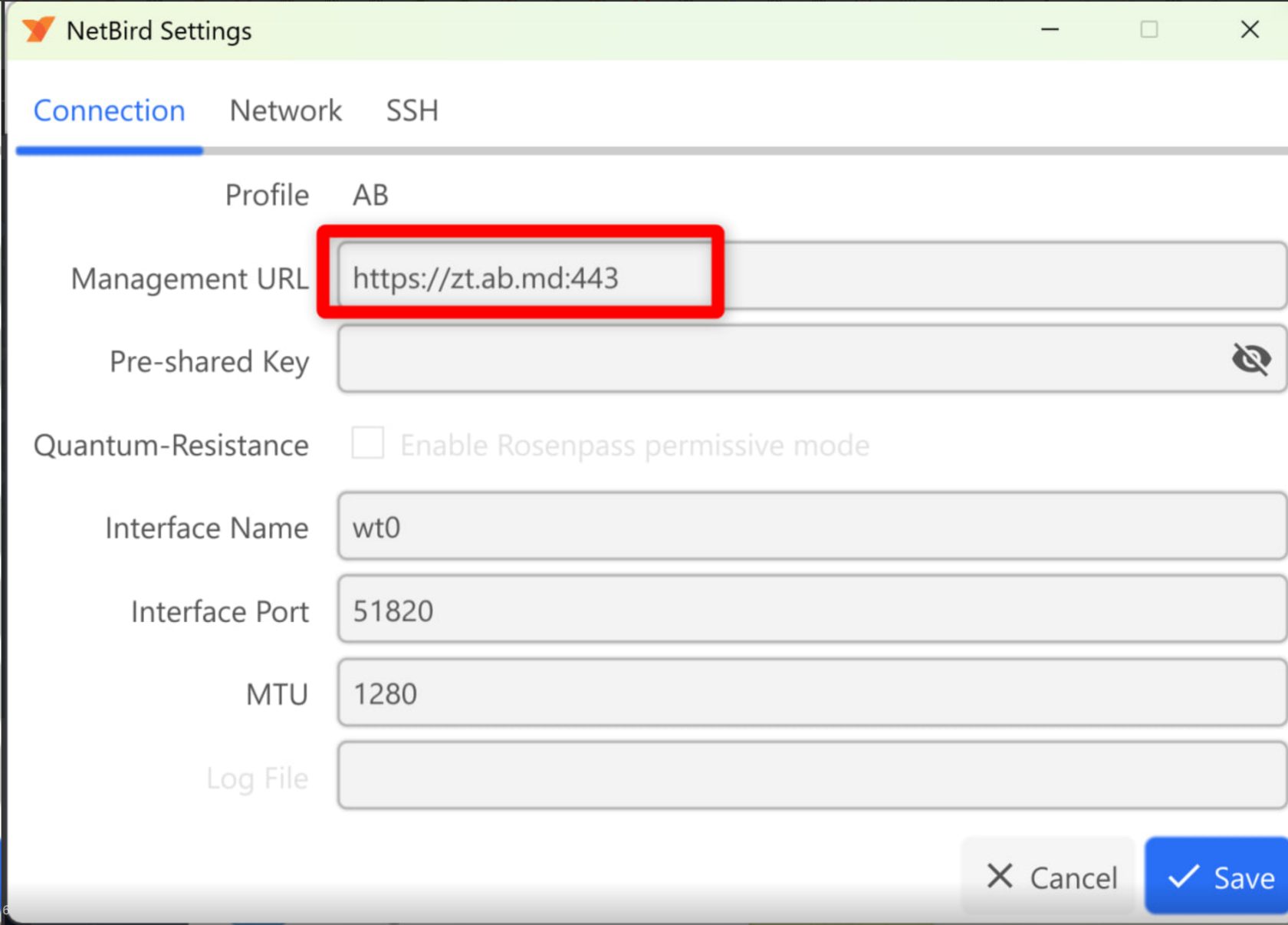Toggle Pre-shared Key visibility eye icon
The image size is (1288, 925).
pos(1250,358)
